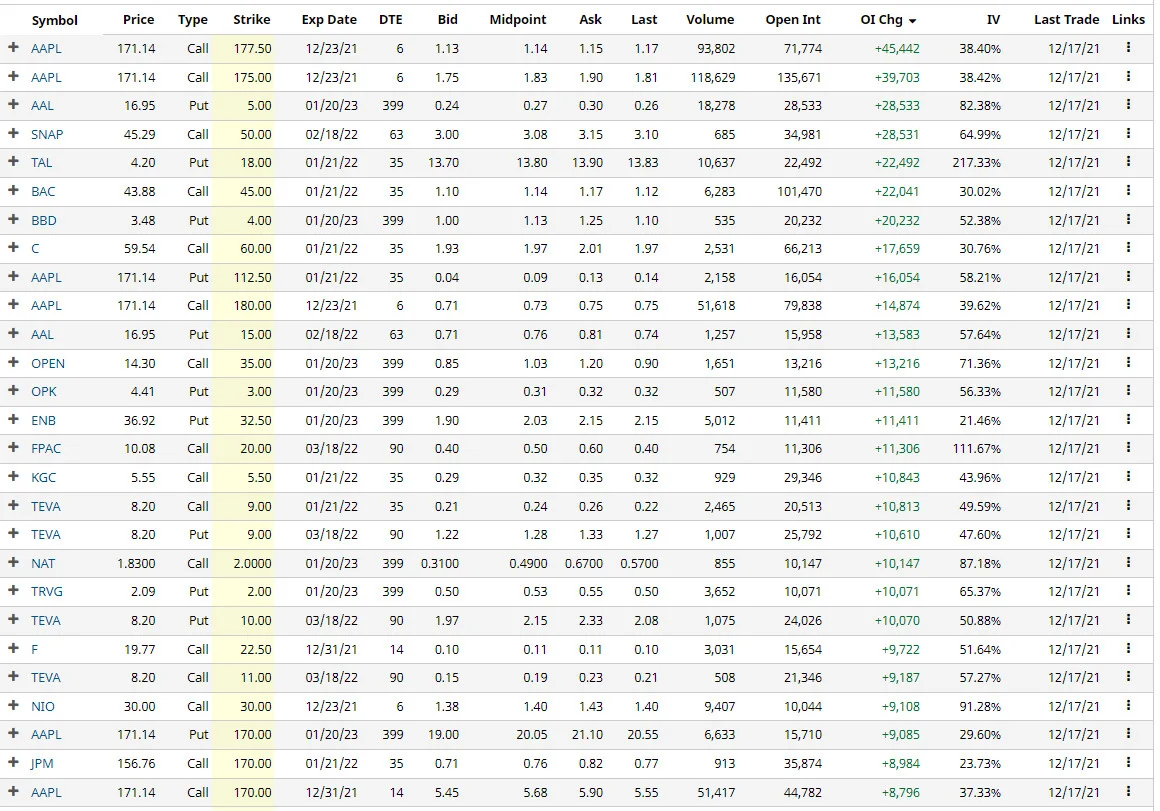
Task: Select OI change value +45,442
Action: pos(897,48)
